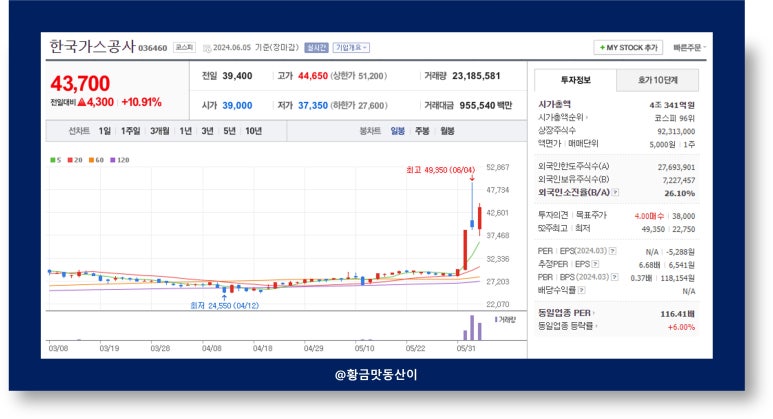Click the 전일 value 39,400
Viewport: 773px width, 419px height.
237,76
